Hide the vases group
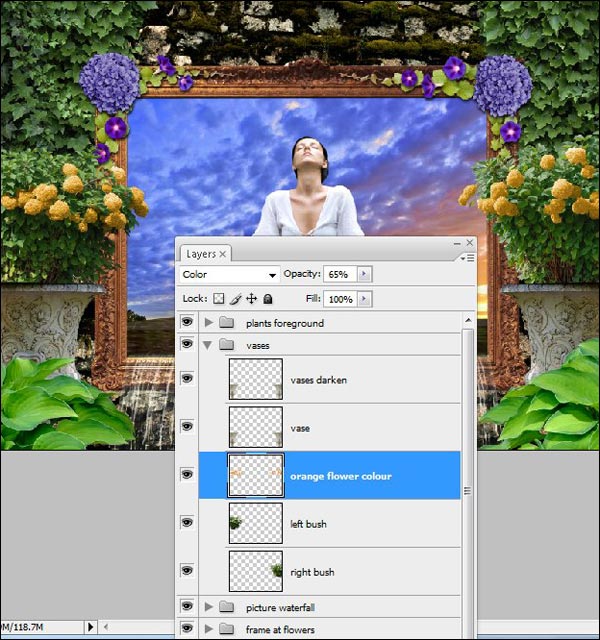Image resolution: width=600 pixels, height=640 pixels. click(187, 344)
